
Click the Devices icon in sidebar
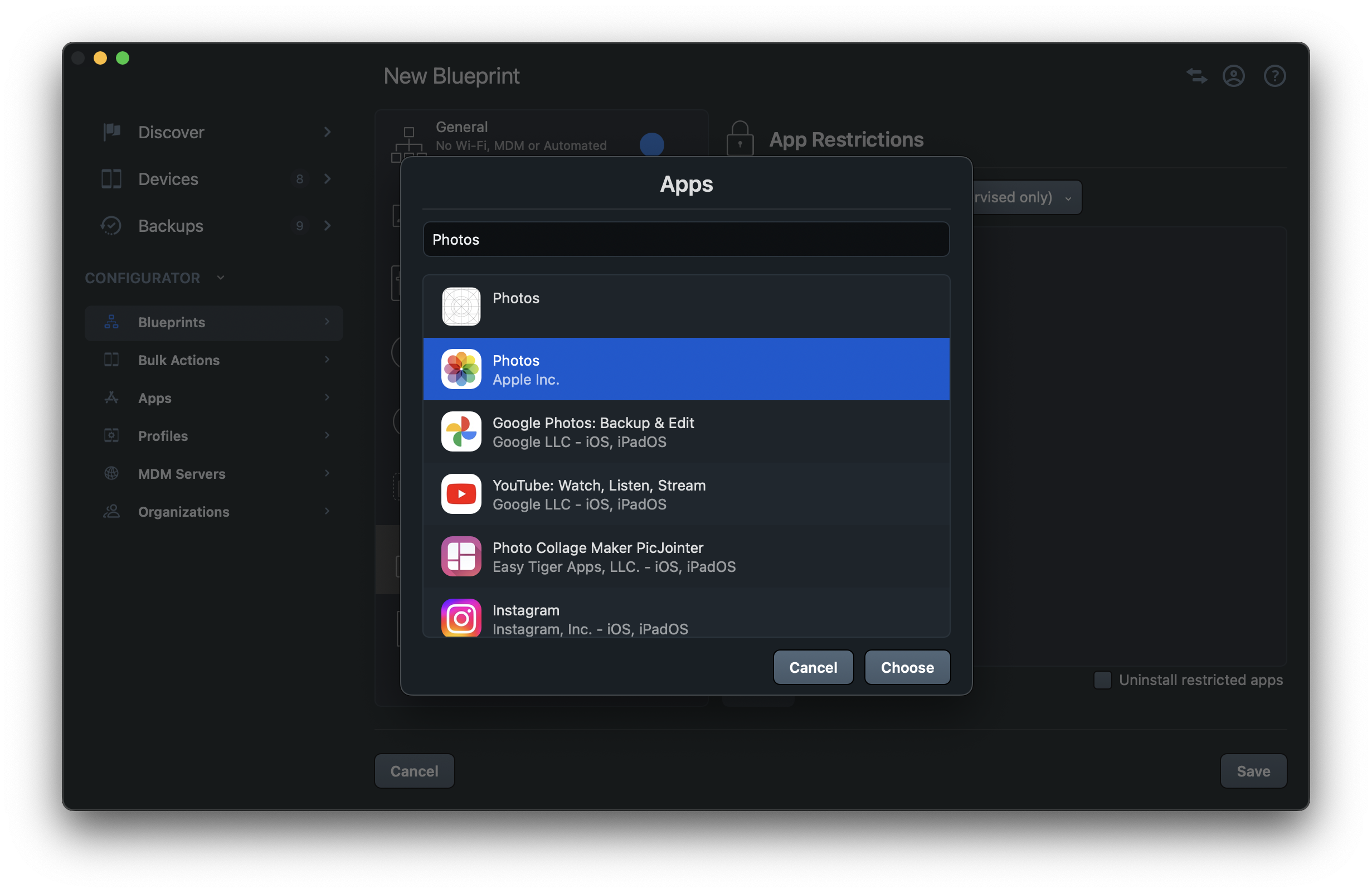(x=111, y=179)
